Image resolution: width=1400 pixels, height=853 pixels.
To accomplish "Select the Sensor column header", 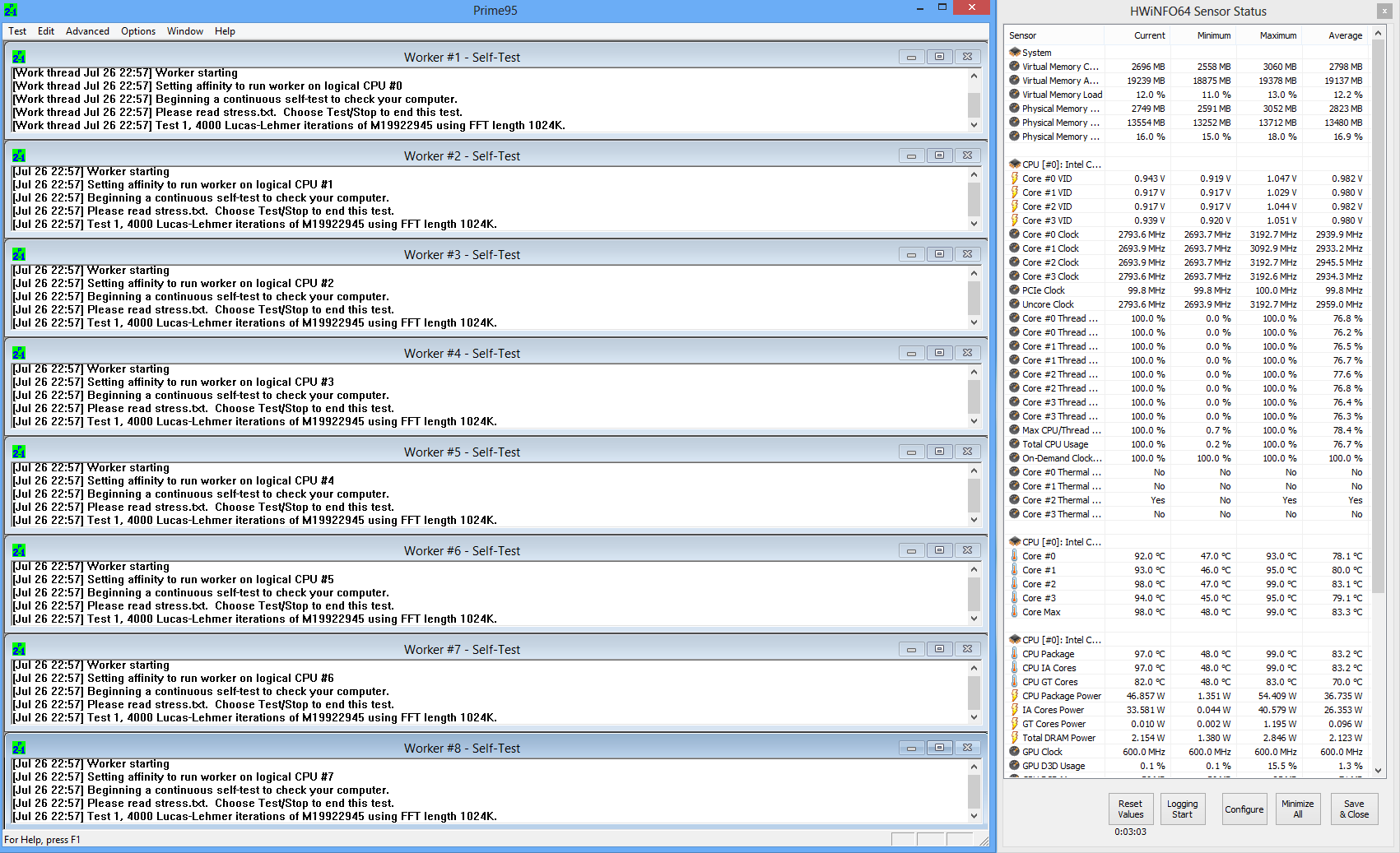I will (x=1054, y=35).
